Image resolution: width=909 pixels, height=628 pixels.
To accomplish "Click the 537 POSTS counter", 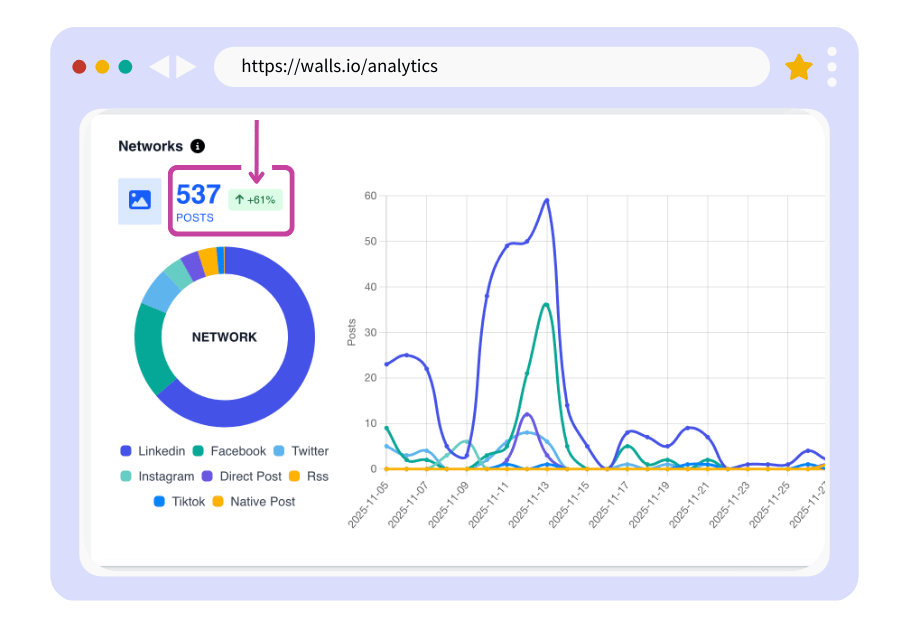I will click(x=198, y=200).
